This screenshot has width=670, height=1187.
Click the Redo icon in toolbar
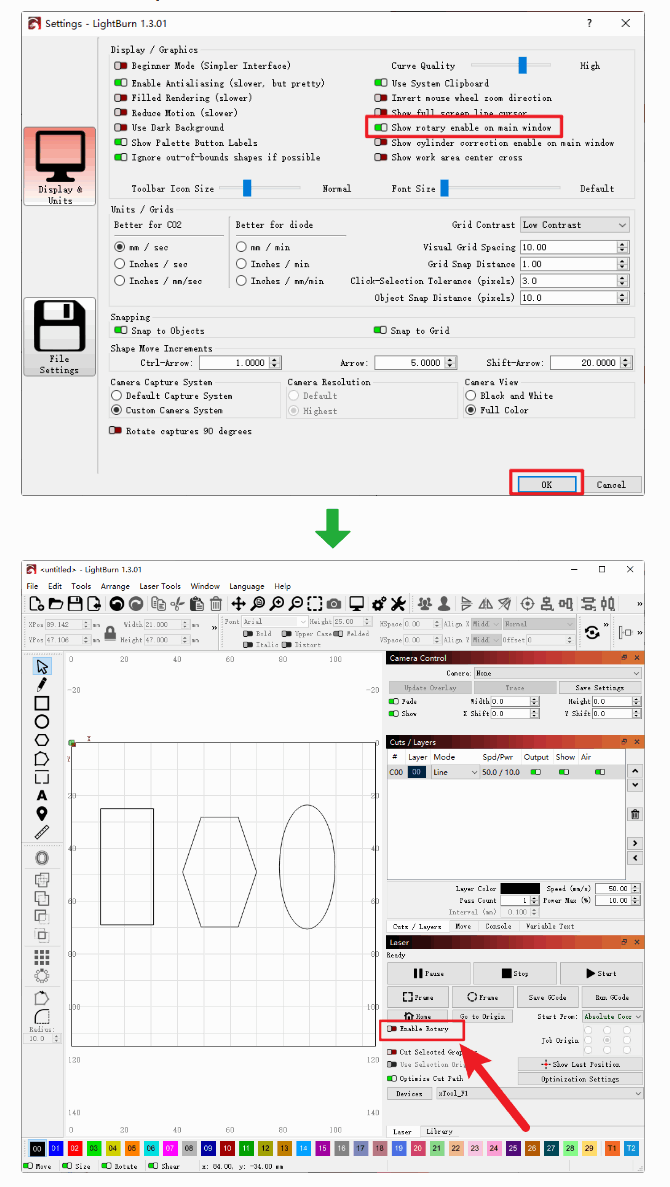[136, 603]
